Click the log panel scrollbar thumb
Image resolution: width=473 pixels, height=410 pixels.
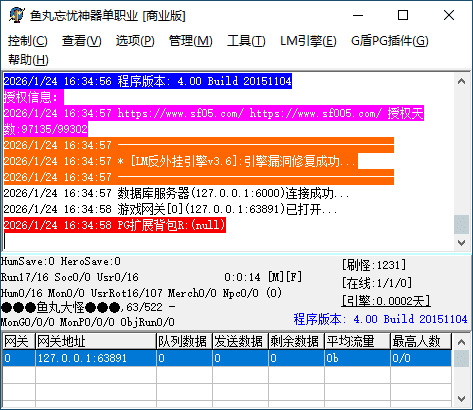pyautogui.click(x=461, y=225)
